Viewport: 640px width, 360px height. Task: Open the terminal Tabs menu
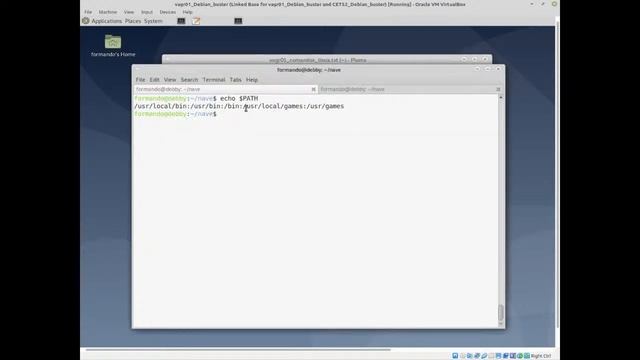[x=236, y=80]
